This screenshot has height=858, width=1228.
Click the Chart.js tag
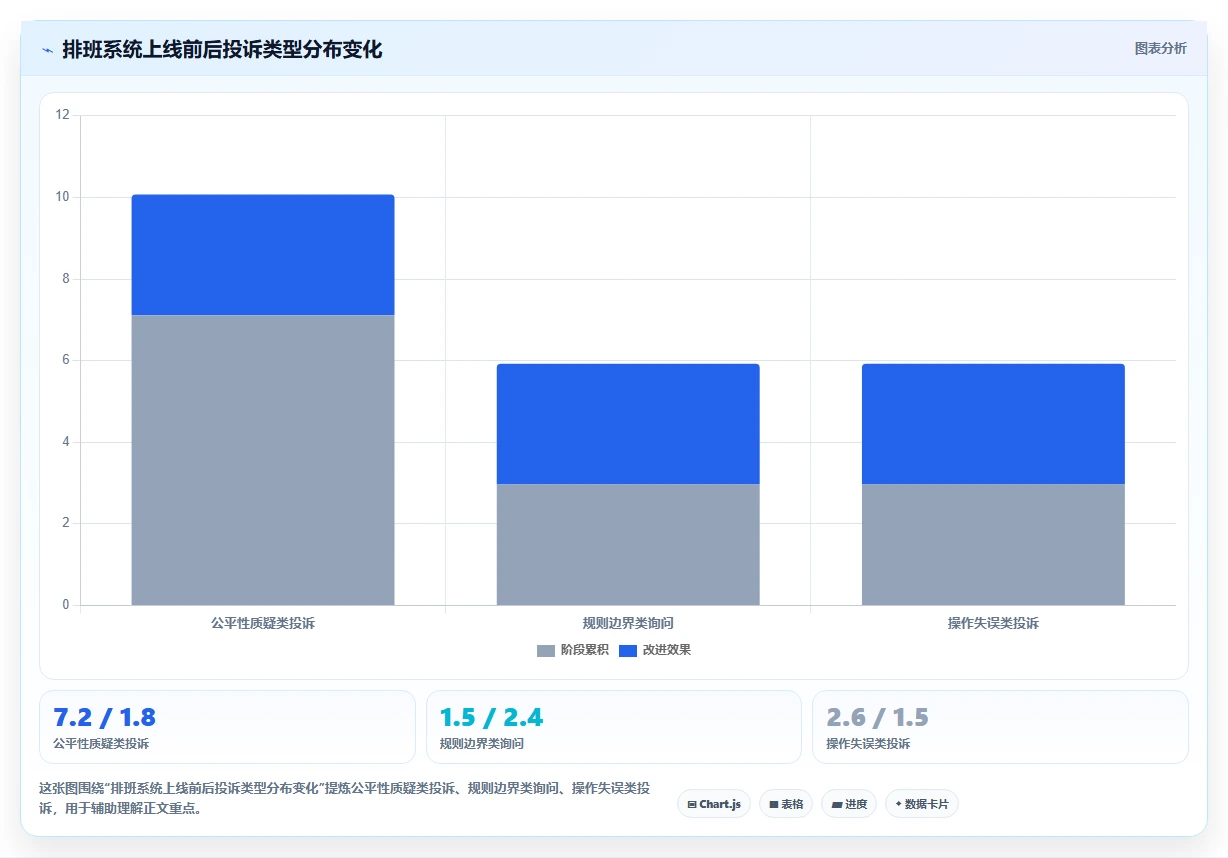pos(714,804)
